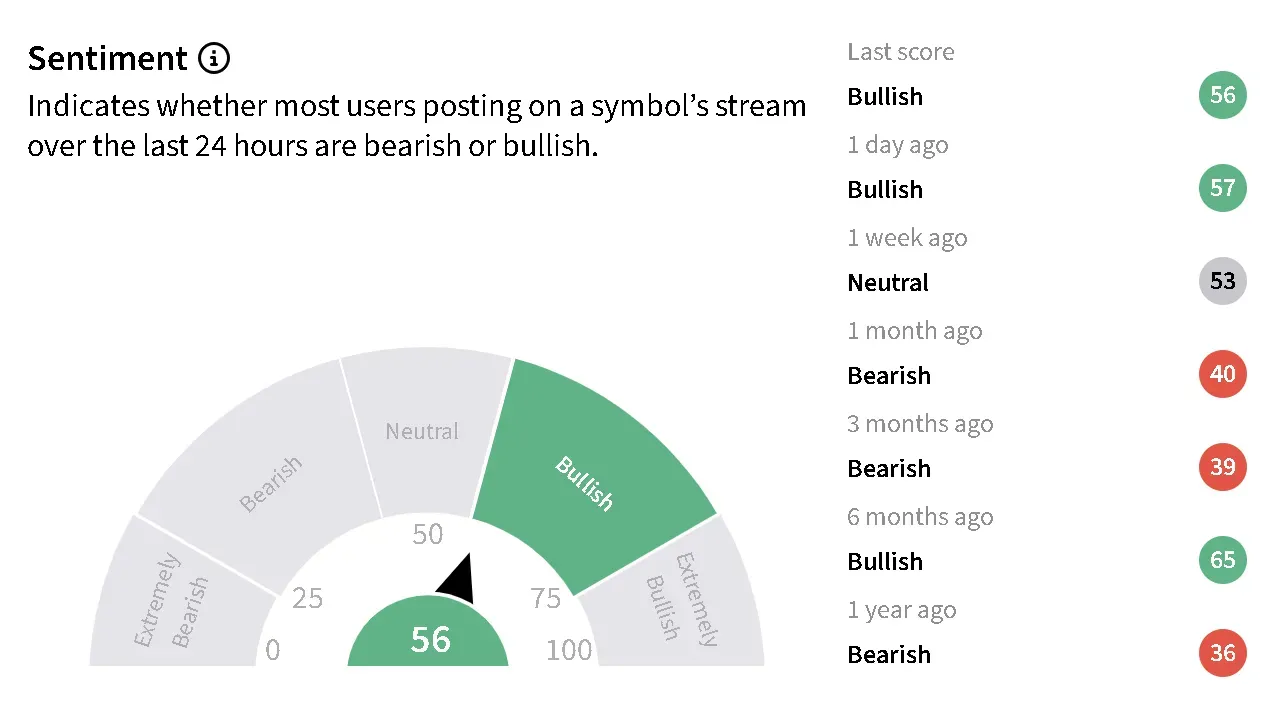
Task: Click the '6 months ago' label
Action: coord(920,517)
